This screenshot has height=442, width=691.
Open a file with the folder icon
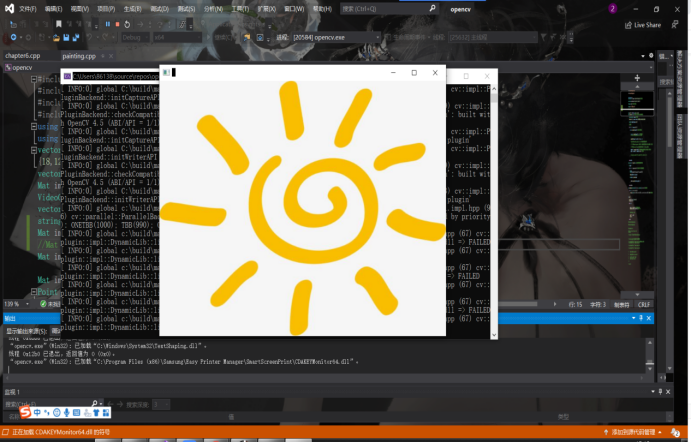(x=56, y=38)
